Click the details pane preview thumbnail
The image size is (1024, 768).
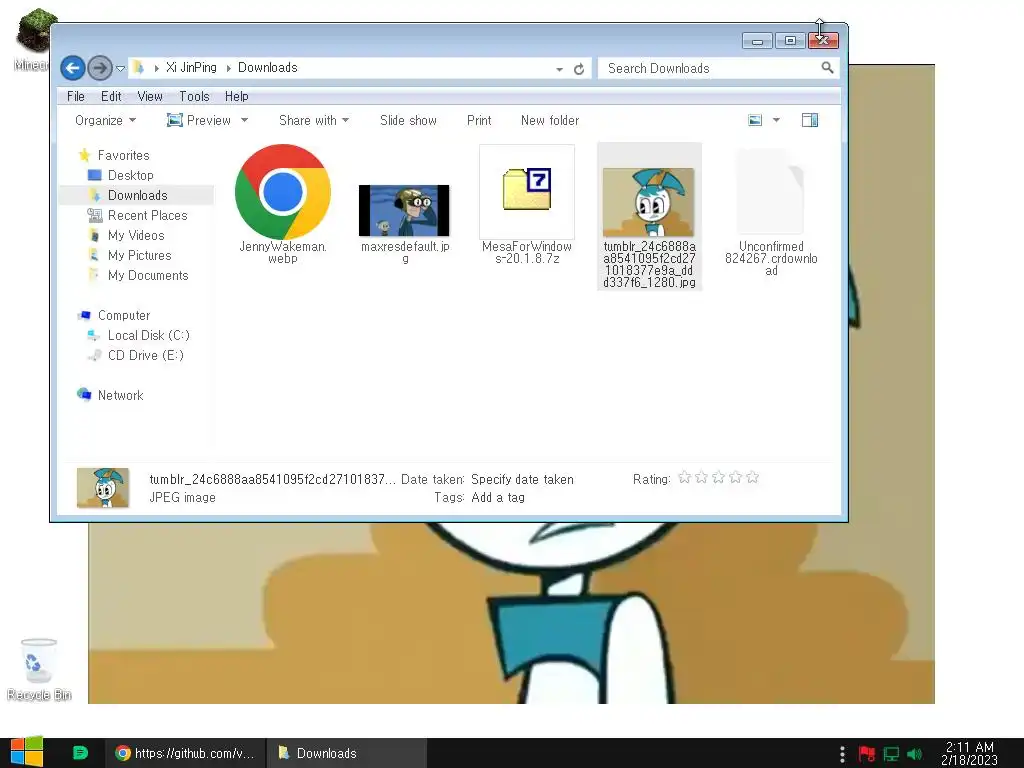click(x=103, y=488)
